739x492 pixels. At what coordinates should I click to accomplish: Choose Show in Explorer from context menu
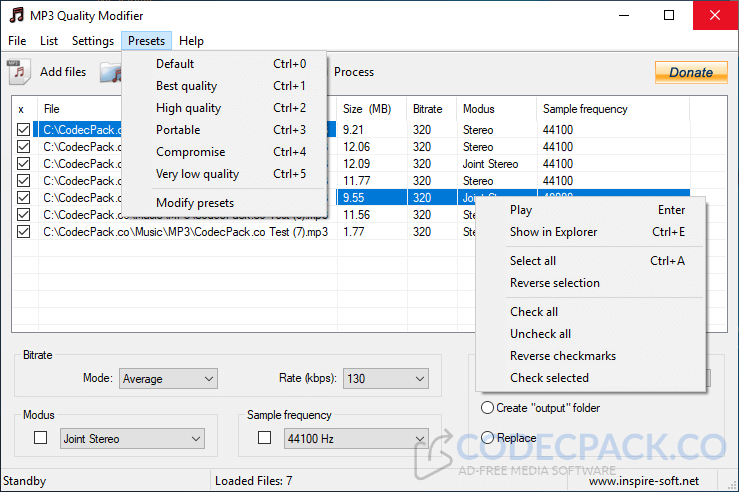[591, 232]
